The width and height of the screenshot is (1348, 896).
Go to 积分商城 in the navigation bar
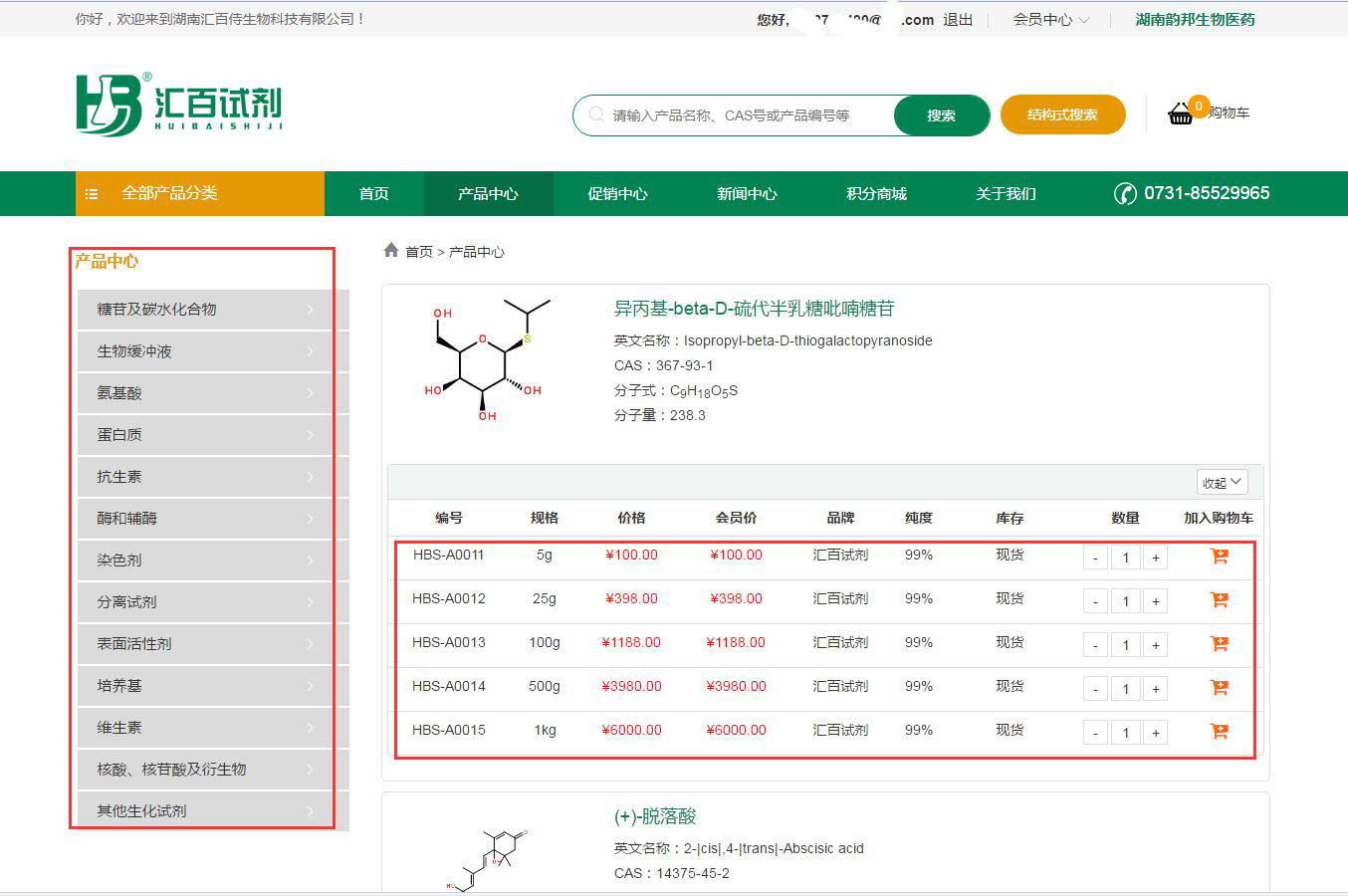[x=876, y=194]
